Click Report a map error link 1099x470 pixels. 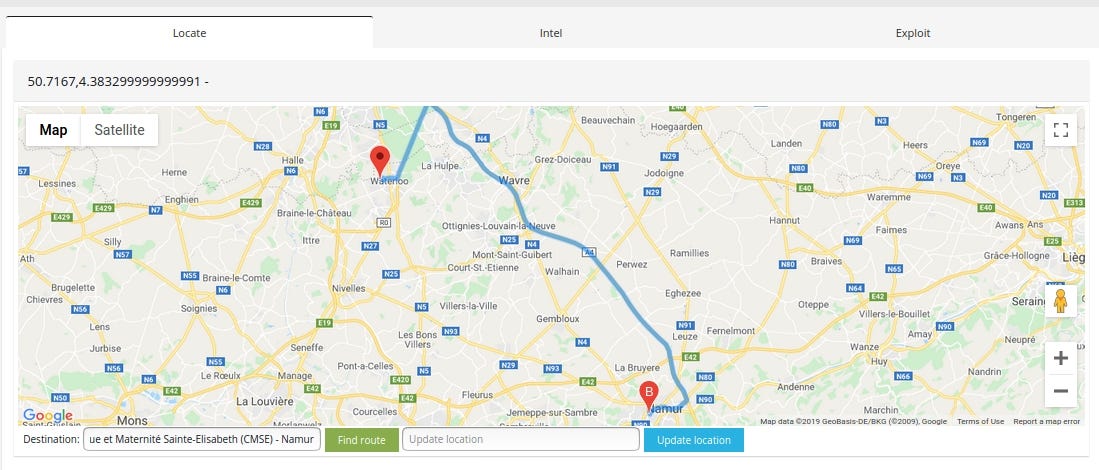(1046, 422)
